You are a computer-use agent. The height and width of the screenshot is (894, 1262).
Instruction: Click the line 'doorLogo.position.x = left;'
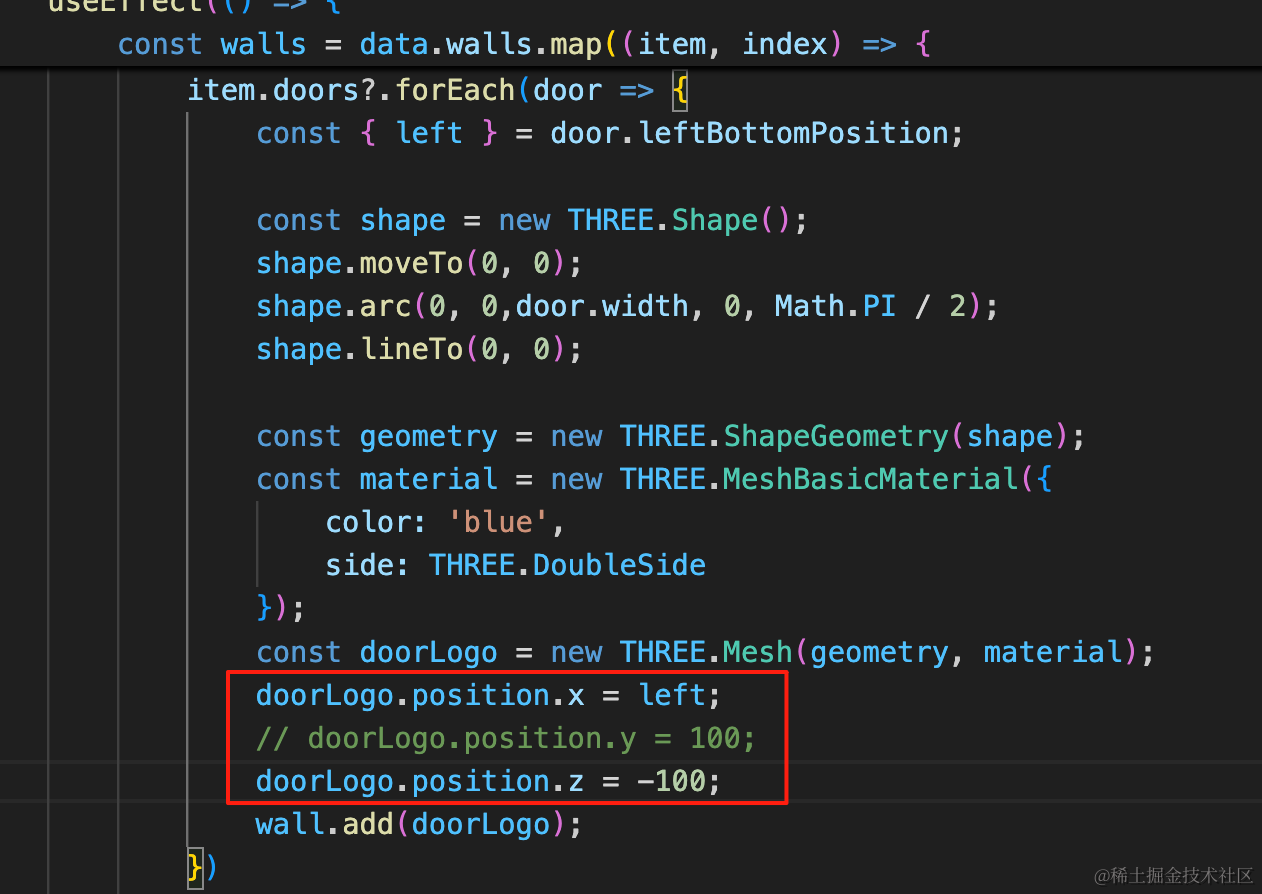click(489, 695)
